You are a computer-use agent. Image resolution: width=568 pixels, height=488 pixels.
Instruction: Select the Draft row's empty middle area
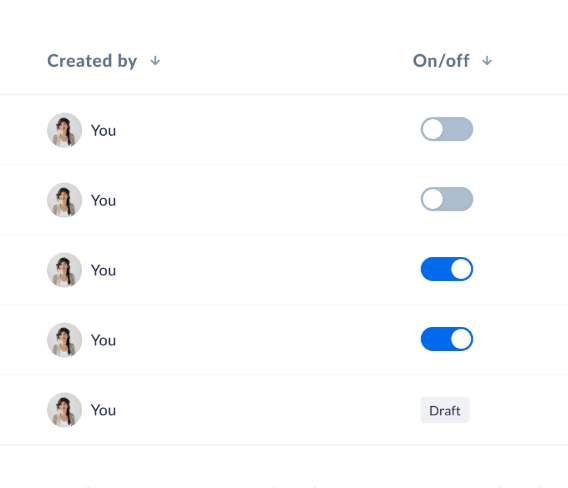268,410
